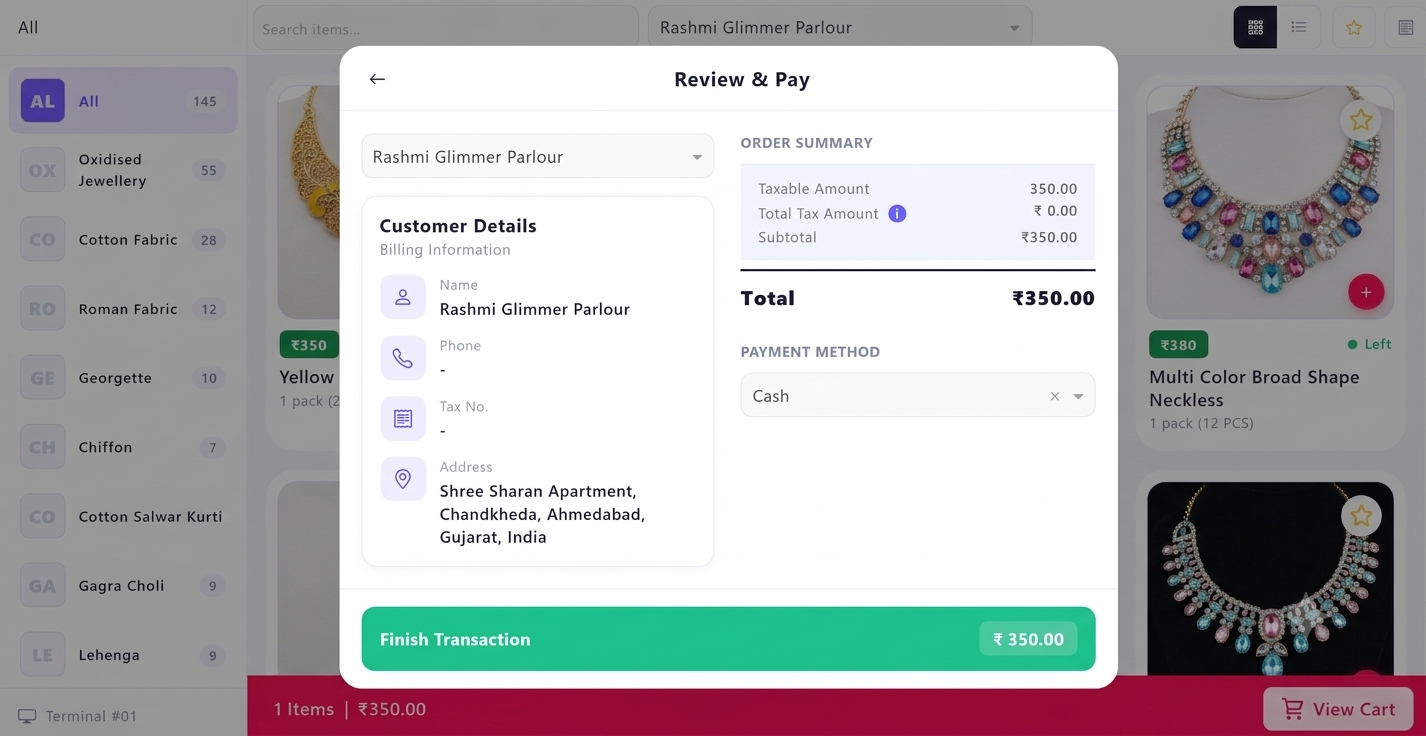
Task: Open the top bar Rashmi Glimmer Parlour dropdown
Action: tap(840, 28)
